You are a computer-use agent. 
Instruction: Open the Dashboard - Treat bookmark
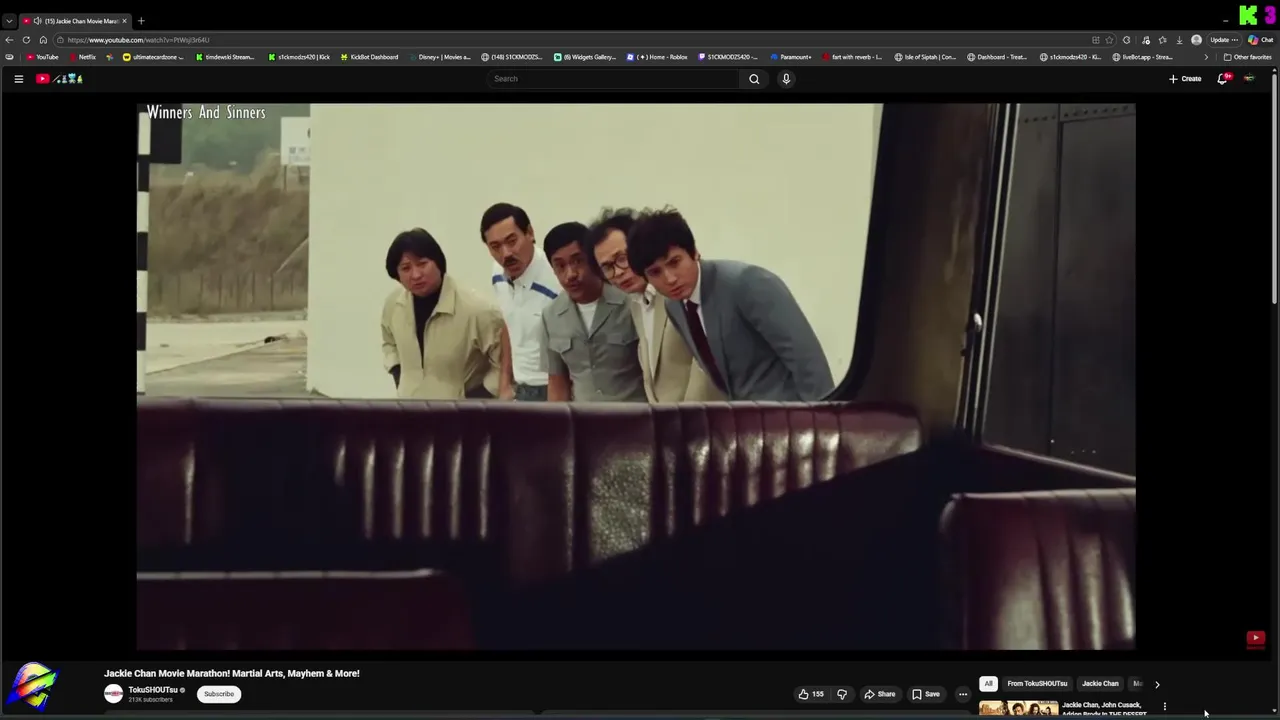997,57
